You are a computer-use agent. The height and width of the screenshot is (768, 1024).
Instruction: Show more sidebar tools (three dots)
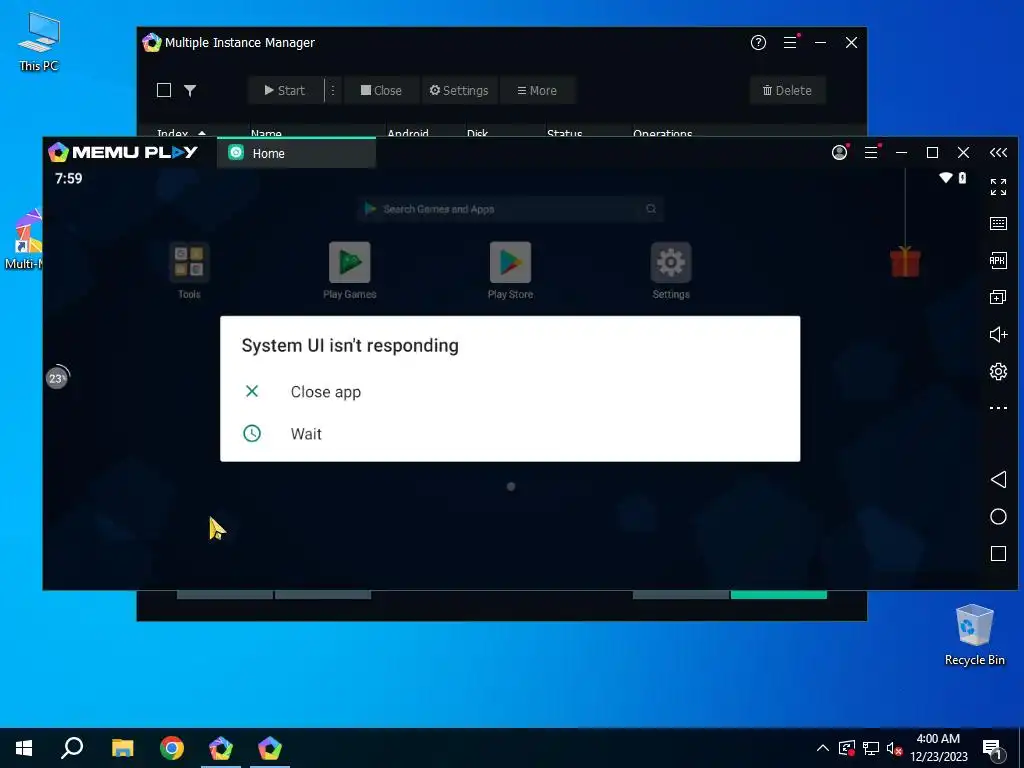[x=998, y=408]
